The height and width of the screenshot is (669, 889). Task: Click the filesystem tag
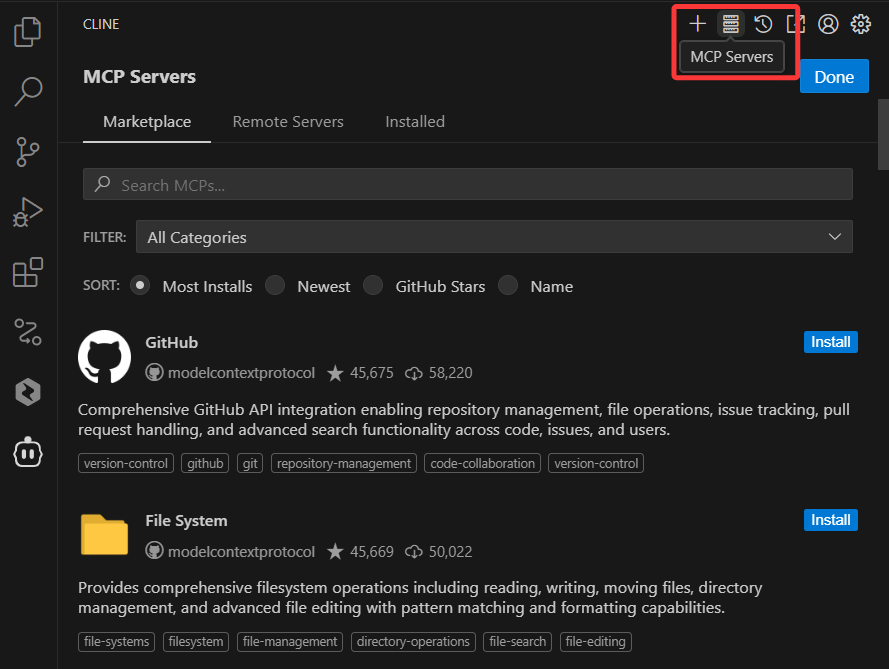[x=196, y=642]
